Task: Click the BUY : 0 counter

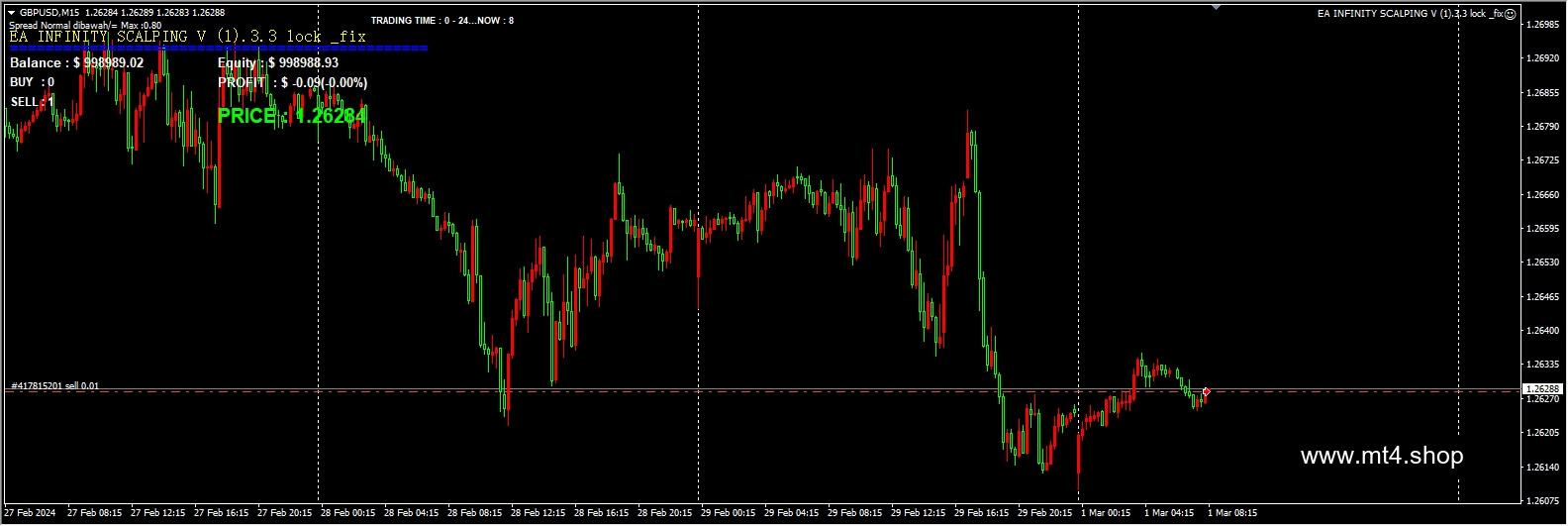Action: (32, 82)
